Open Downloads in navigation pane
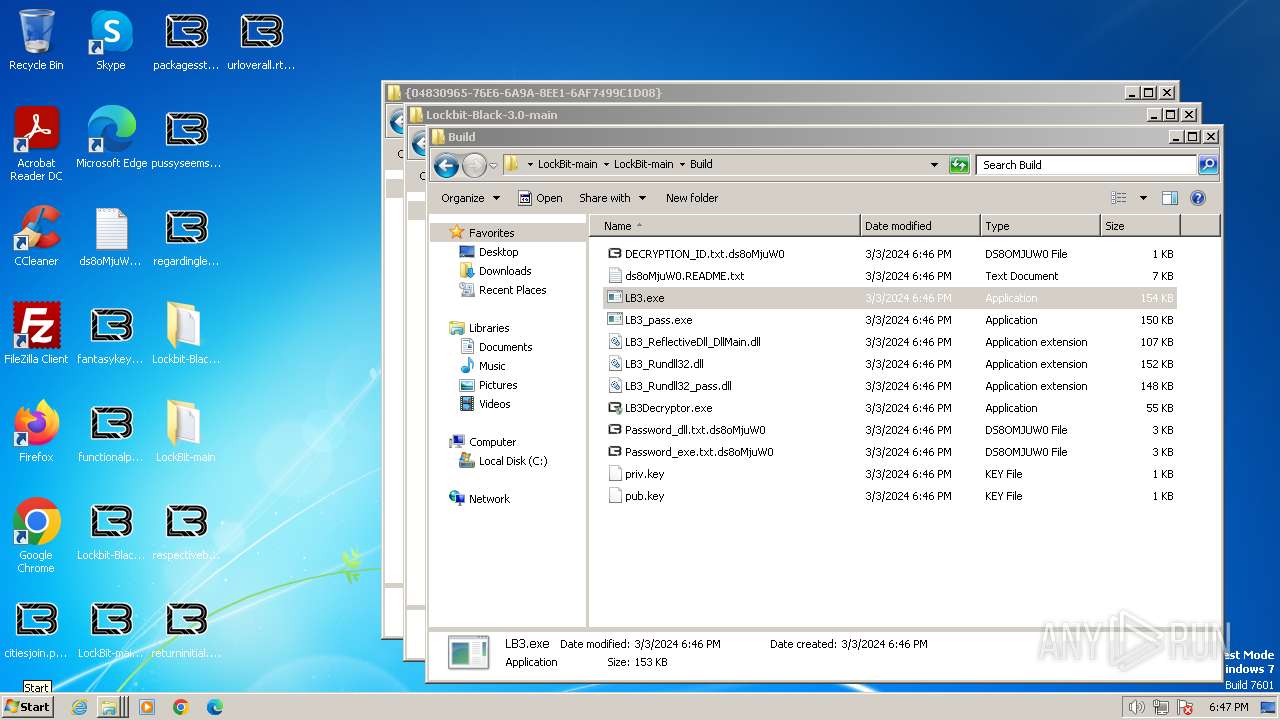 [x=505, y=271]
